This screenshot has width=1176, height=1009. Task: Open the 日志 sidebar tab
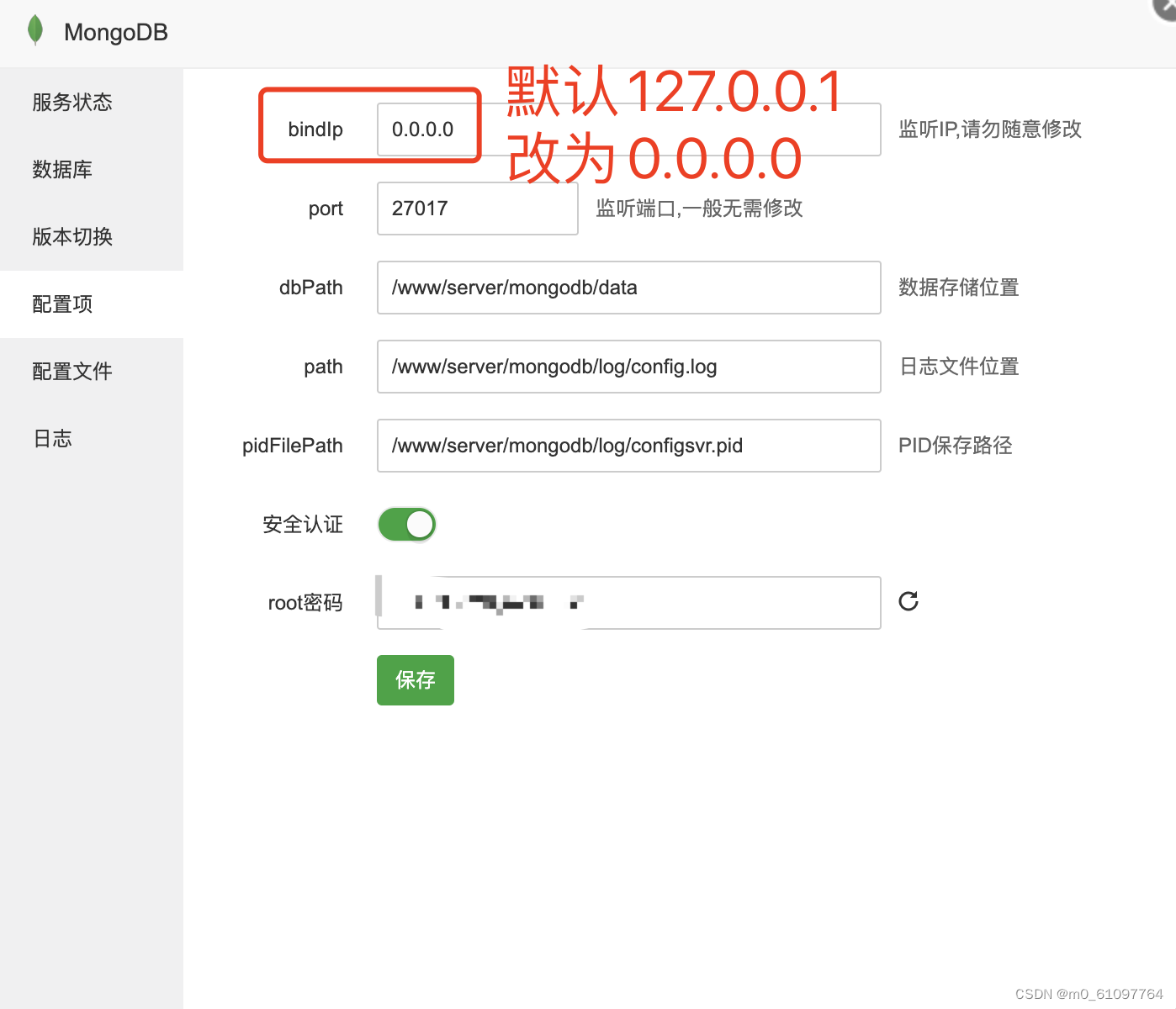point(92,439)
